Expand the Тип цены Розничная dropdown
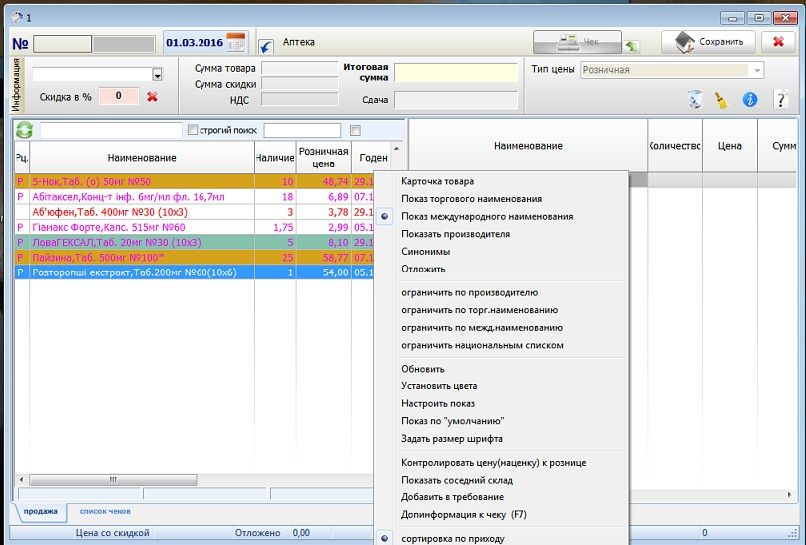806x545 pixels. [x=757, y=70]
